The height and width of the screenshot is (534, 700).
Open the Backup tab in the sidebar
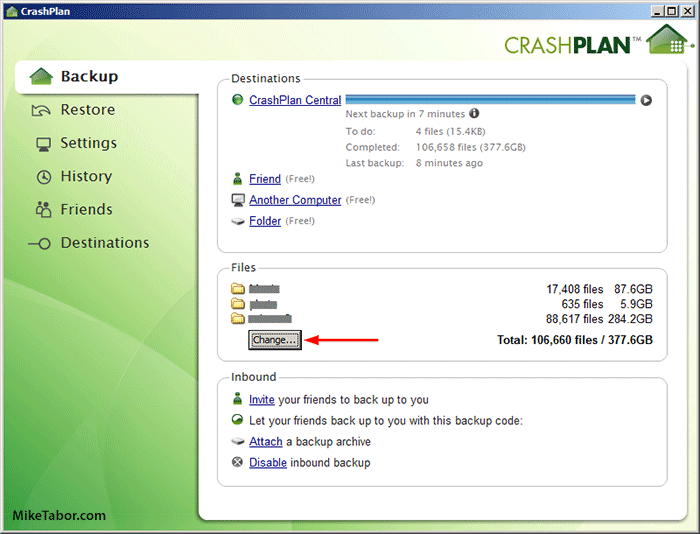click(x=107, y=77)
